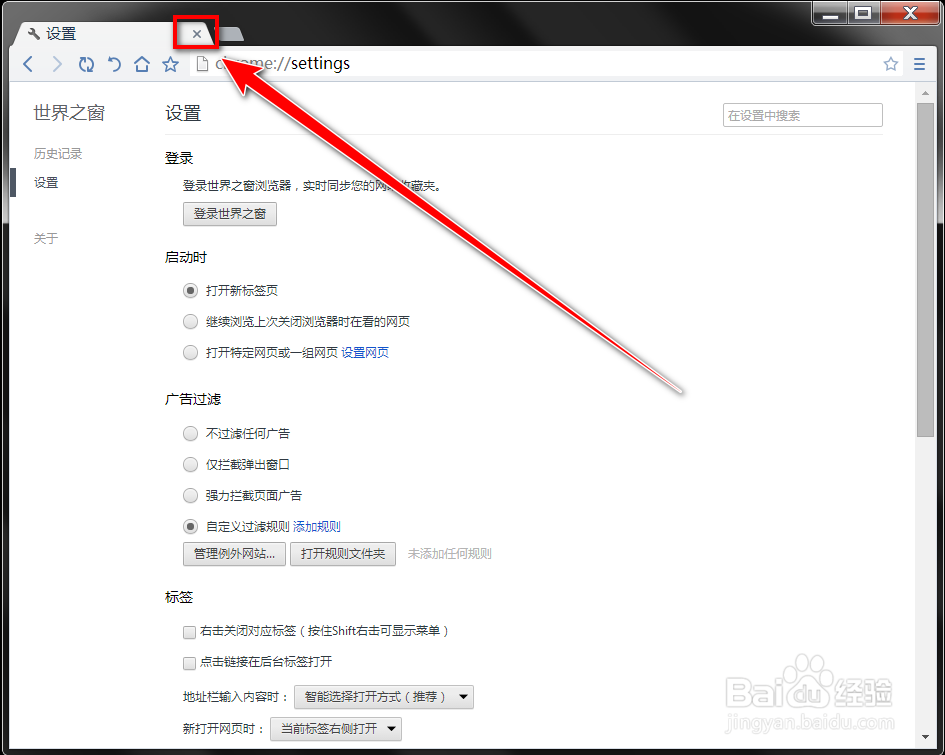Viewport: 945px width, 755px height.
Task: Restore closed tab with undo arrow icon
Action: [114, 64]
